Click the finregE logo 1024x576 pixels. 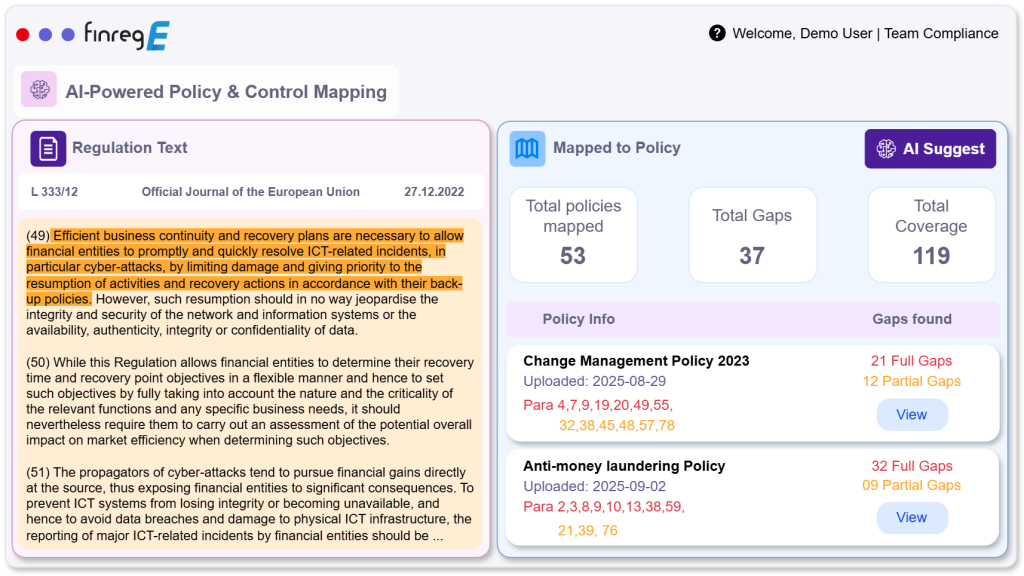pos(126,35)
